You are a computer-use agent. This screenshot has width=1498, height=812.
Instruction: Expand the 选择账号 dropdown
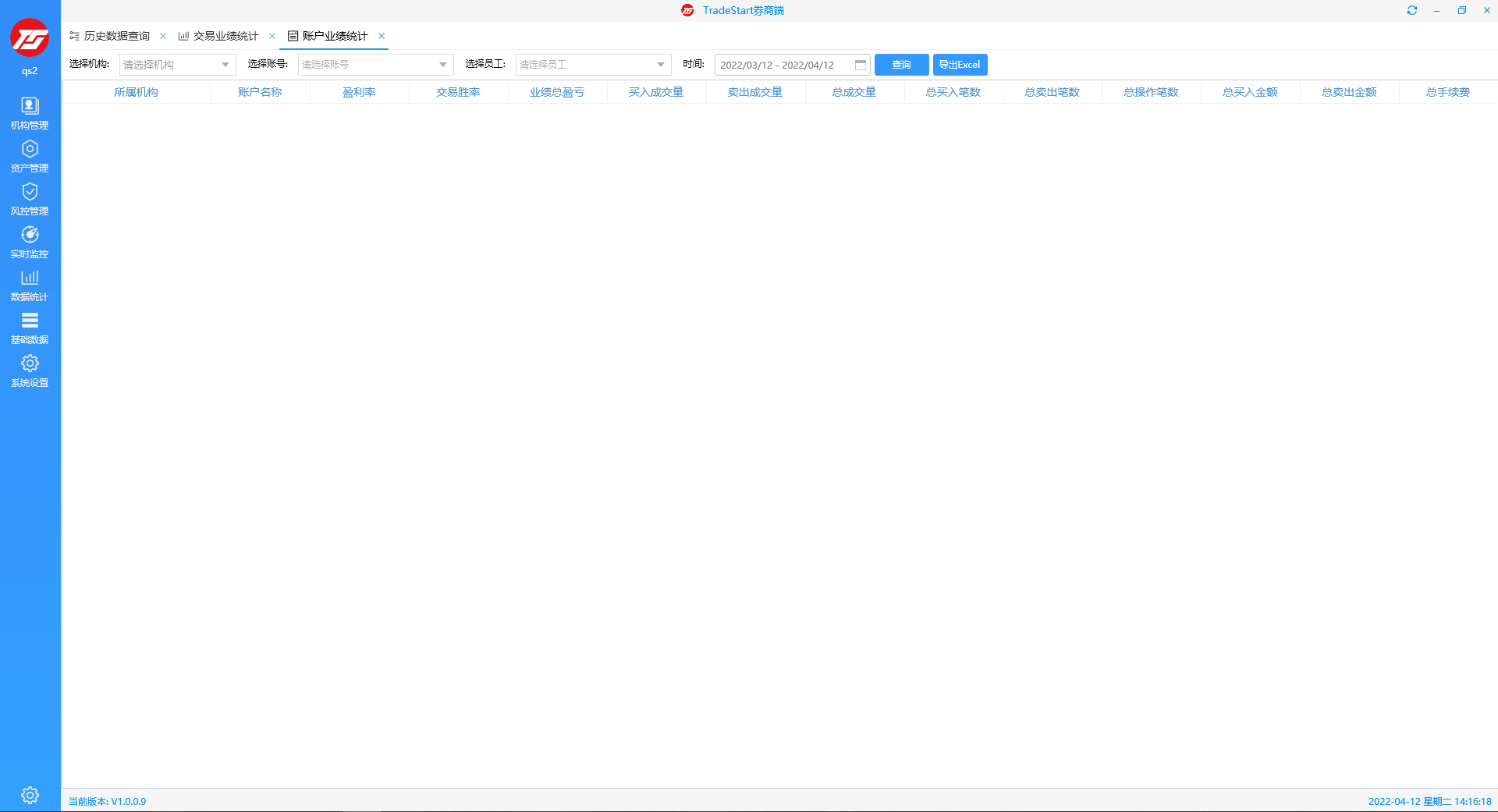pos(442,65)
